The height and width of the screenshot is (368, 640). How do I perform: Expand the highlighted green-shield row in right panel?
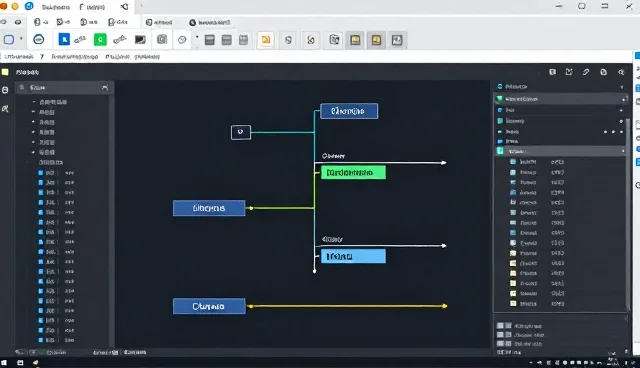click(624, 99)
